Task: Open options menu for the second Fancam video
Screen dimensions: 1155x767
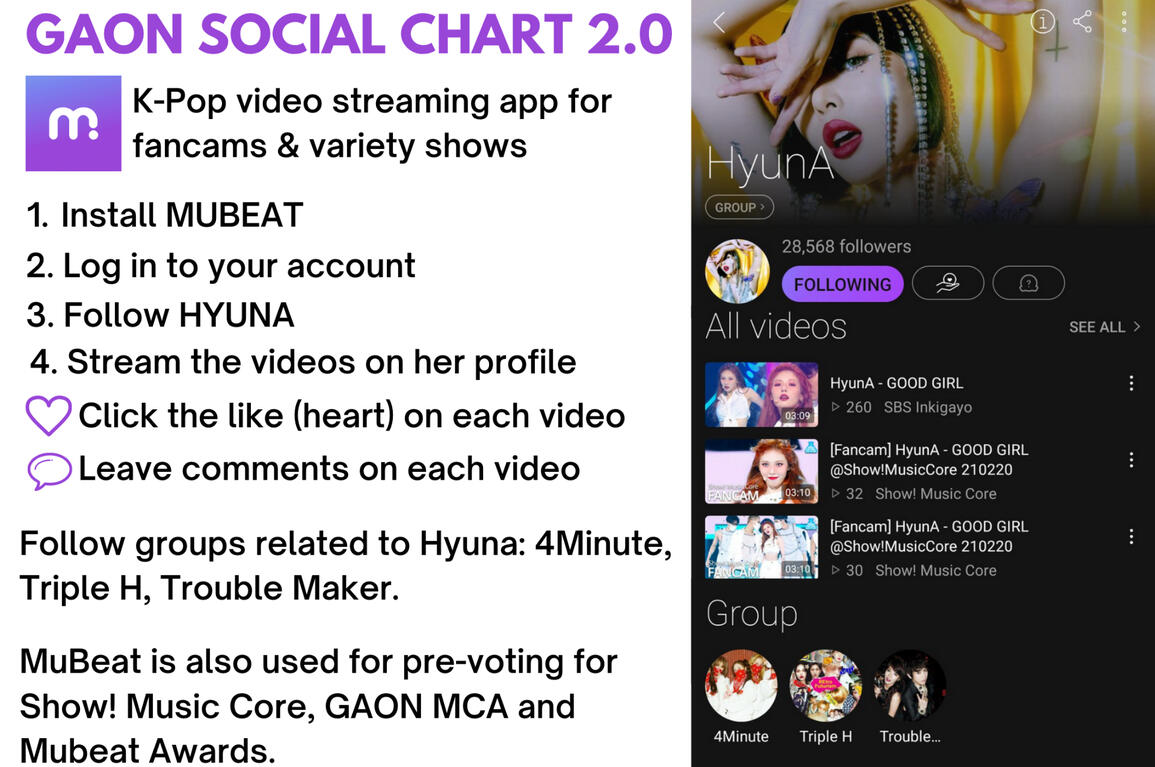Action: 1131,537
